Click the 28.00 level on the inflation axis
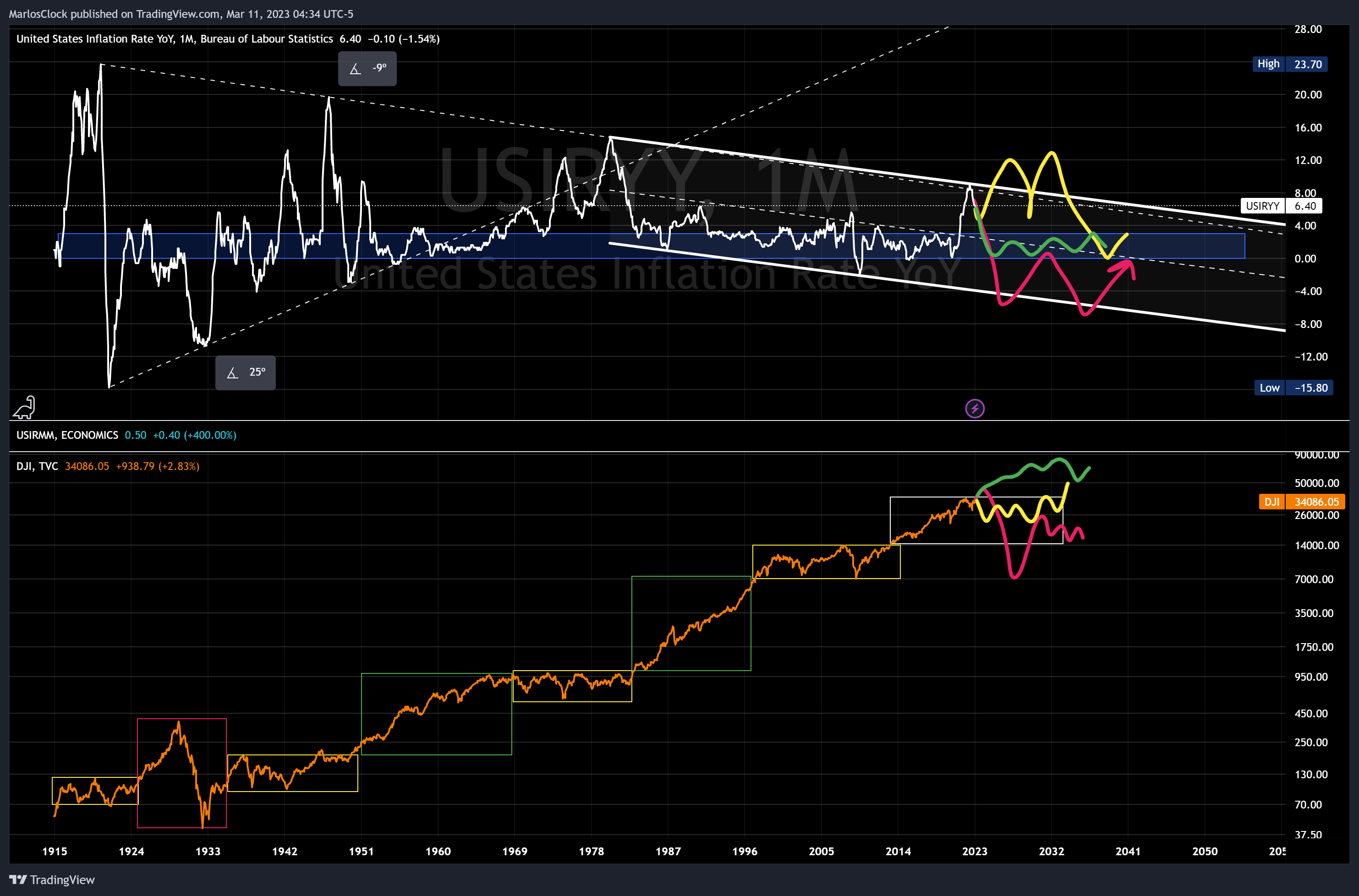Viewport: 1359px width, 896px height. [x=1308, y=29]
